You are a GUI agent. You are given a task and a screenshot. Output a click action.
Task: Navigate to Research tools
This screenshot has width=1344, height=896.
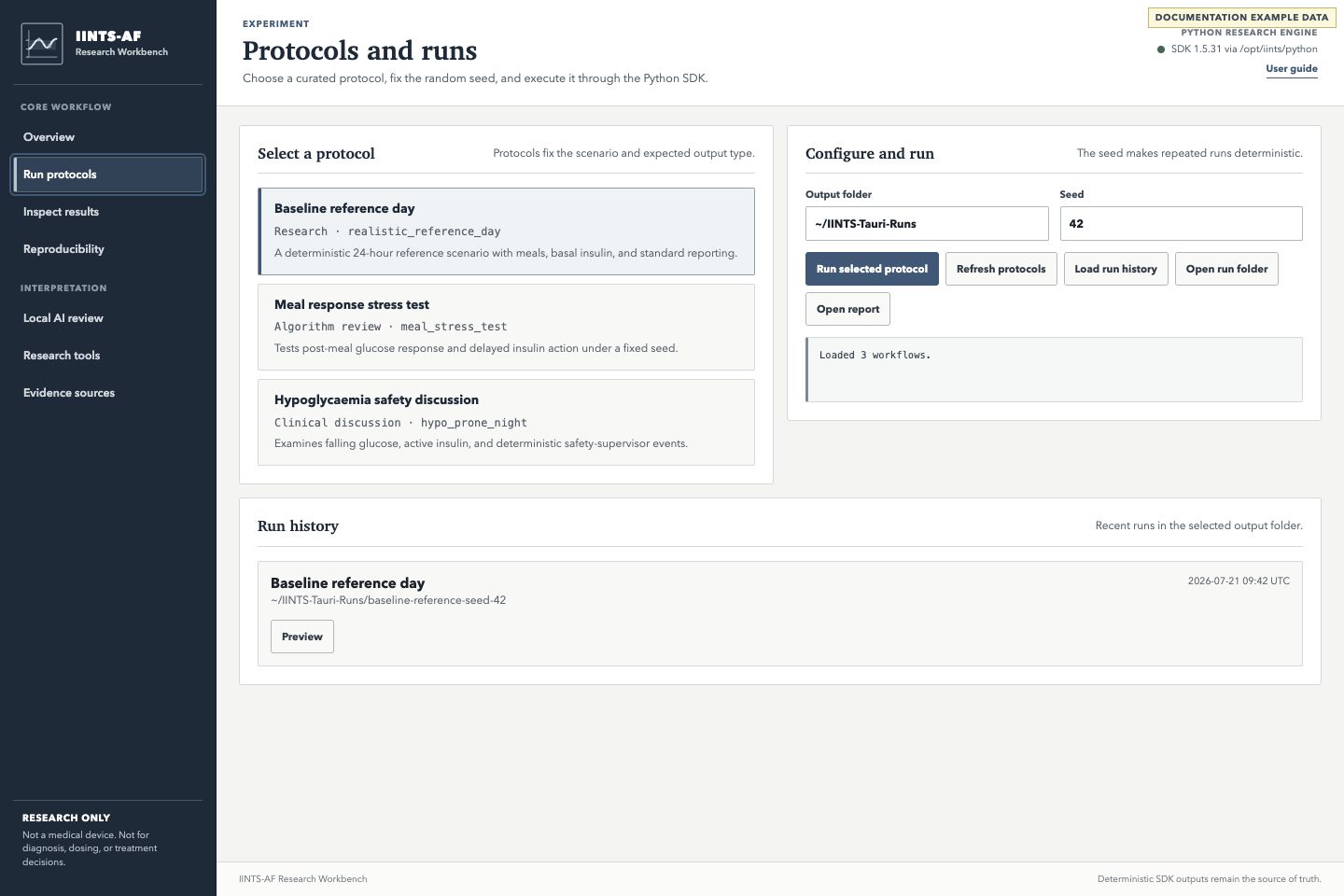pos(108,356)
